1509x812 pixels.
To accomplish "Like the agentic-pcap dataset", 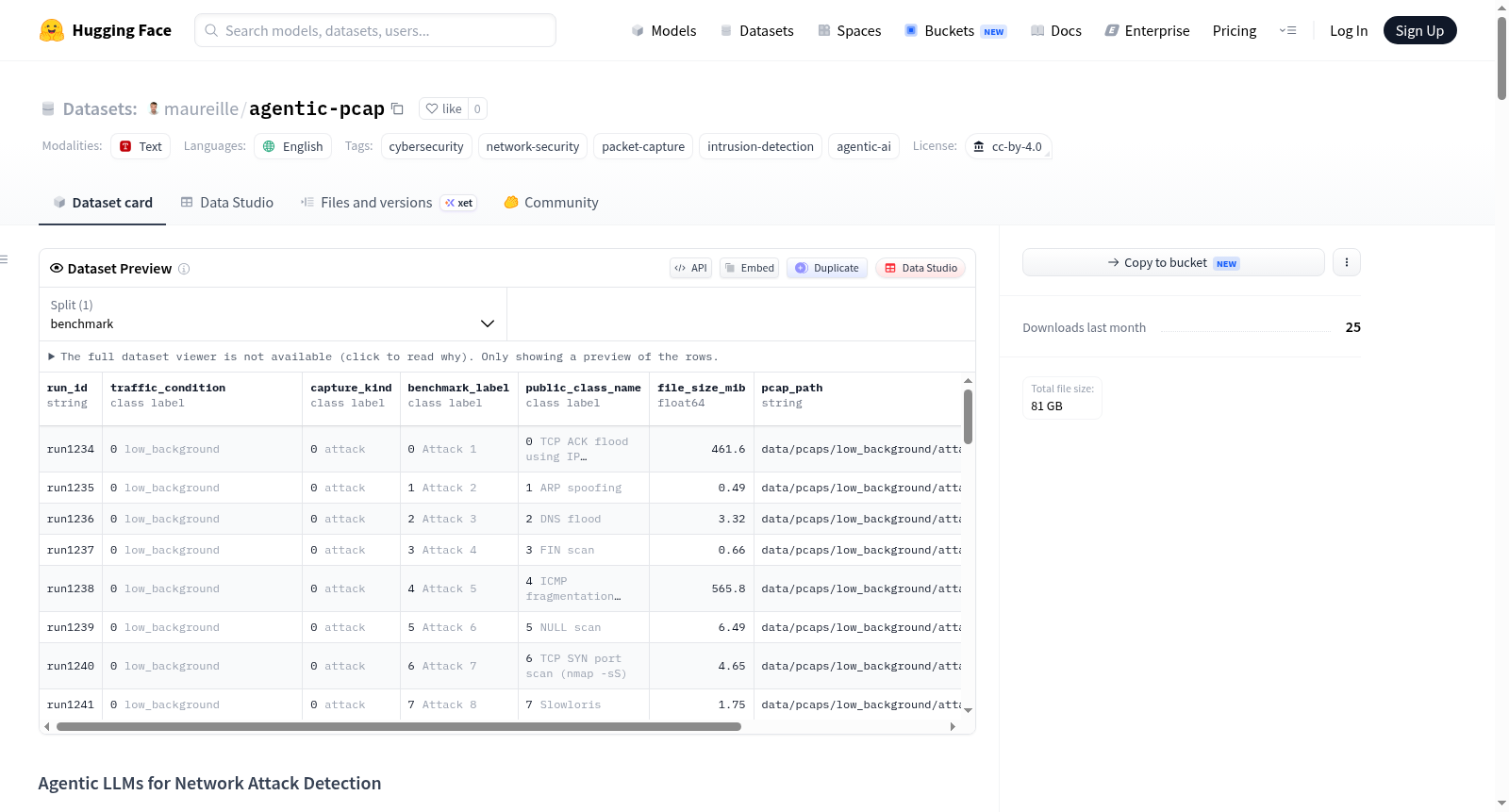I will point(443,108).
